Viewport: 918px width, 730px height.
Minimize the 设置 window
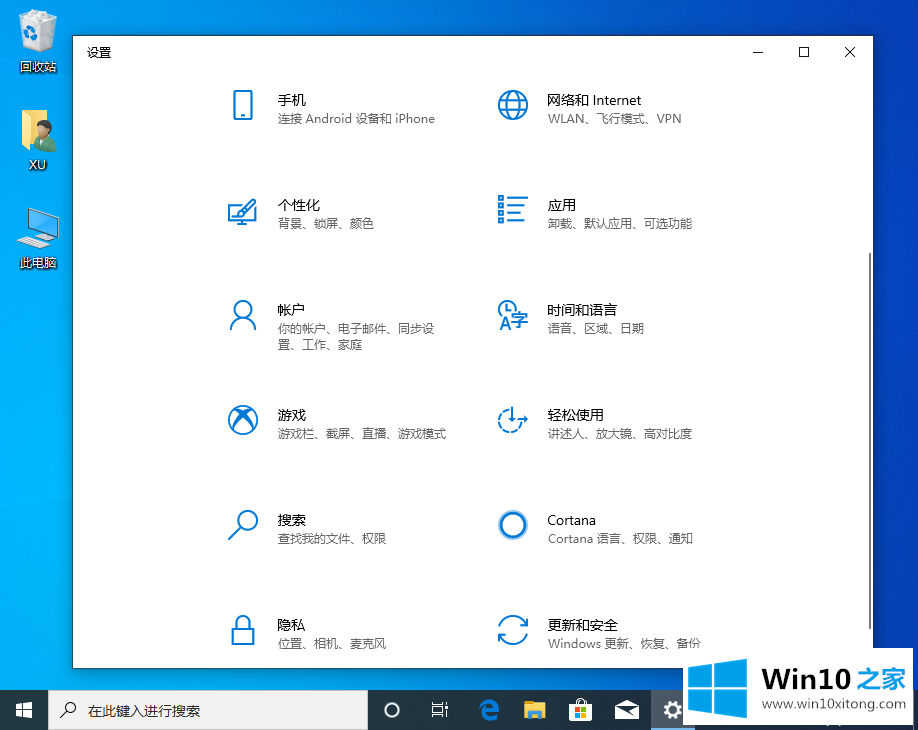[x=758, y=53]
